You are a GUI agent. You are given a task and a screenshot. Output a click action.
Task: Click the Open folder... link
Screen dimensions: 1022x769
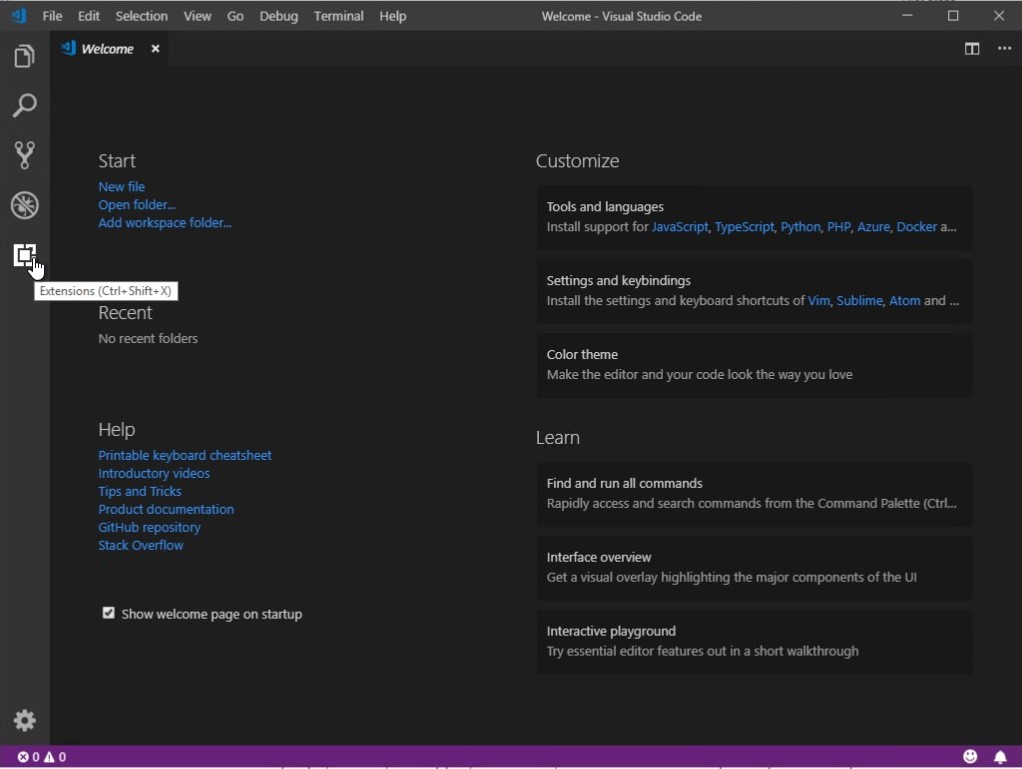click(137, 205)
